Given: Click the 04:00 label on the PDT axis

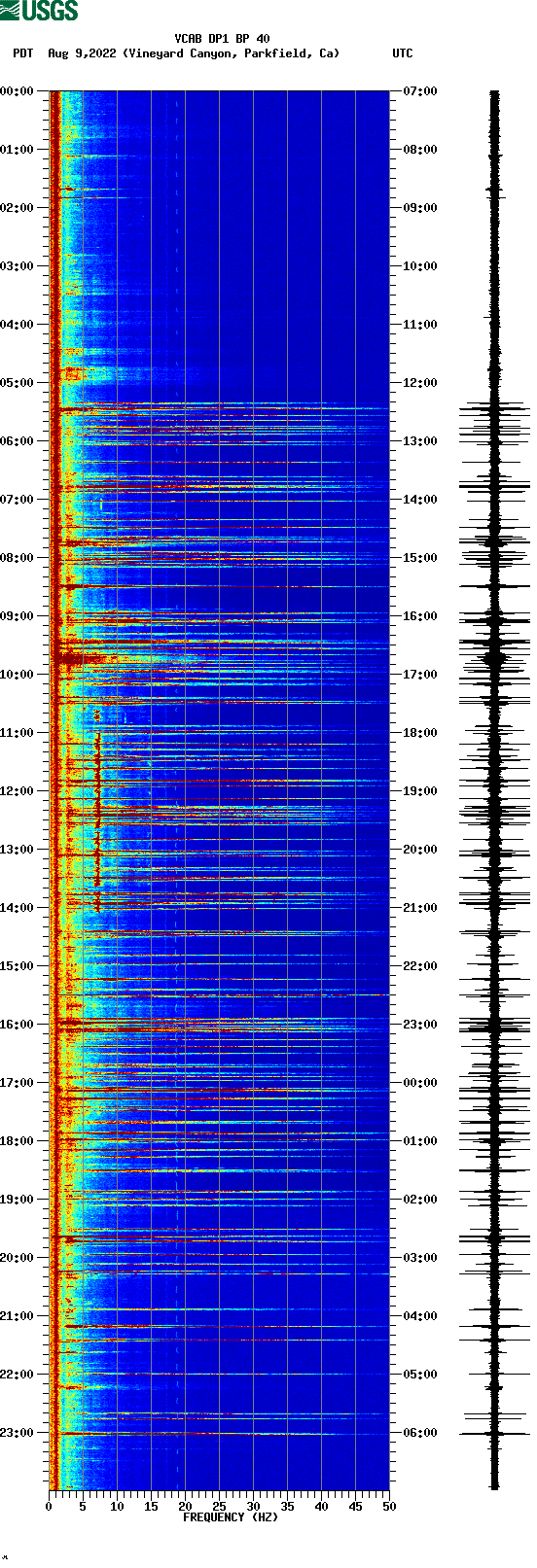Looking at the screenshot, I should pyautogui.click(x=18, y=325).
